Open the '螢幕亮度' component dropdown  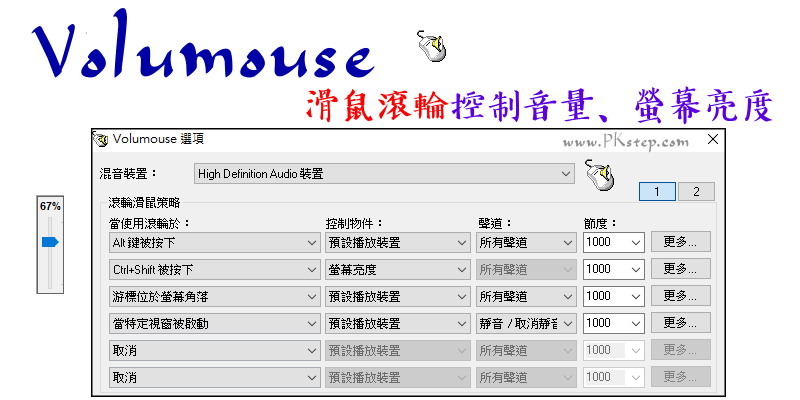[397, 269]
